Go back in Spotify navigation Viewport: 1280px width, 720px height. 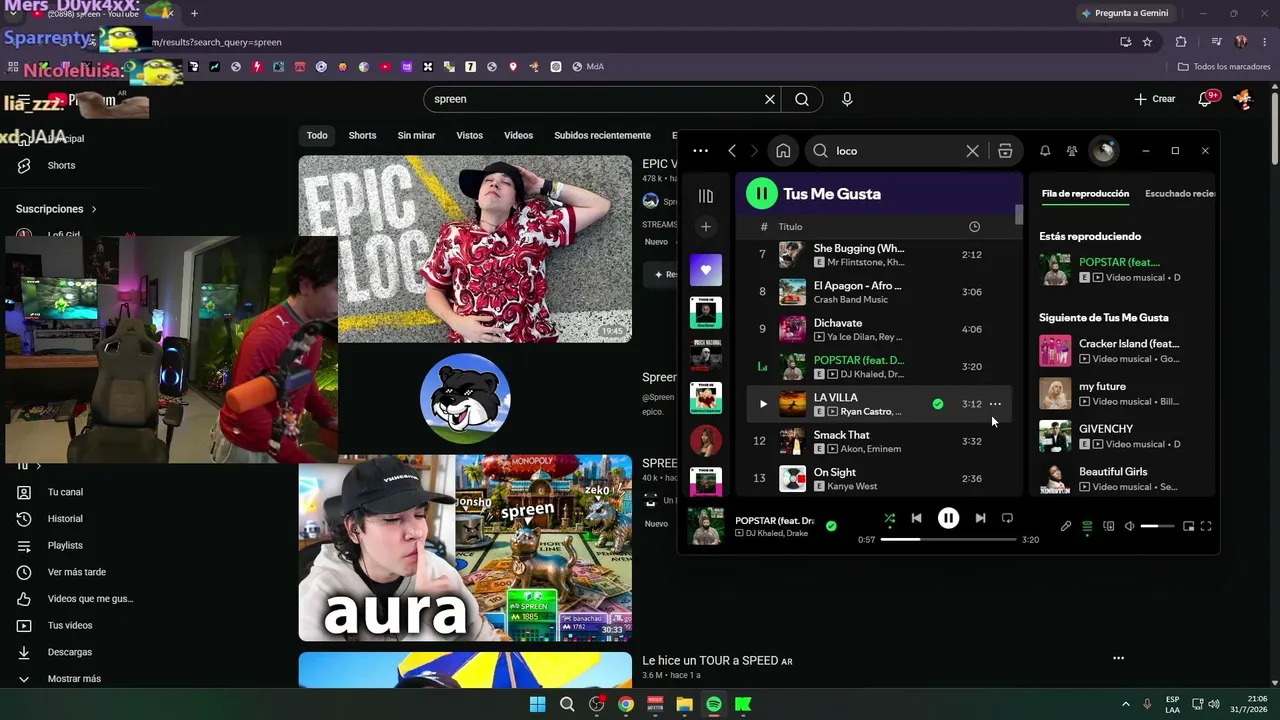click(x=732, y=151)
